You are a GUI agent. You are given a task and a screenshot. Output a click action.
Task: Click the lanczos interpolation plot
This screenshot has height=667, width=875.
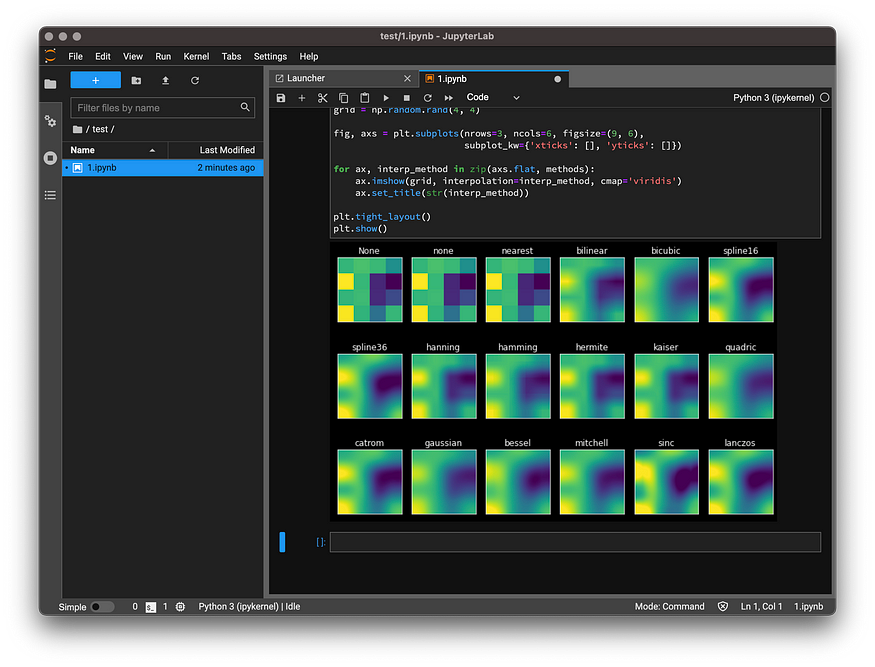click(x=741, y=482)
